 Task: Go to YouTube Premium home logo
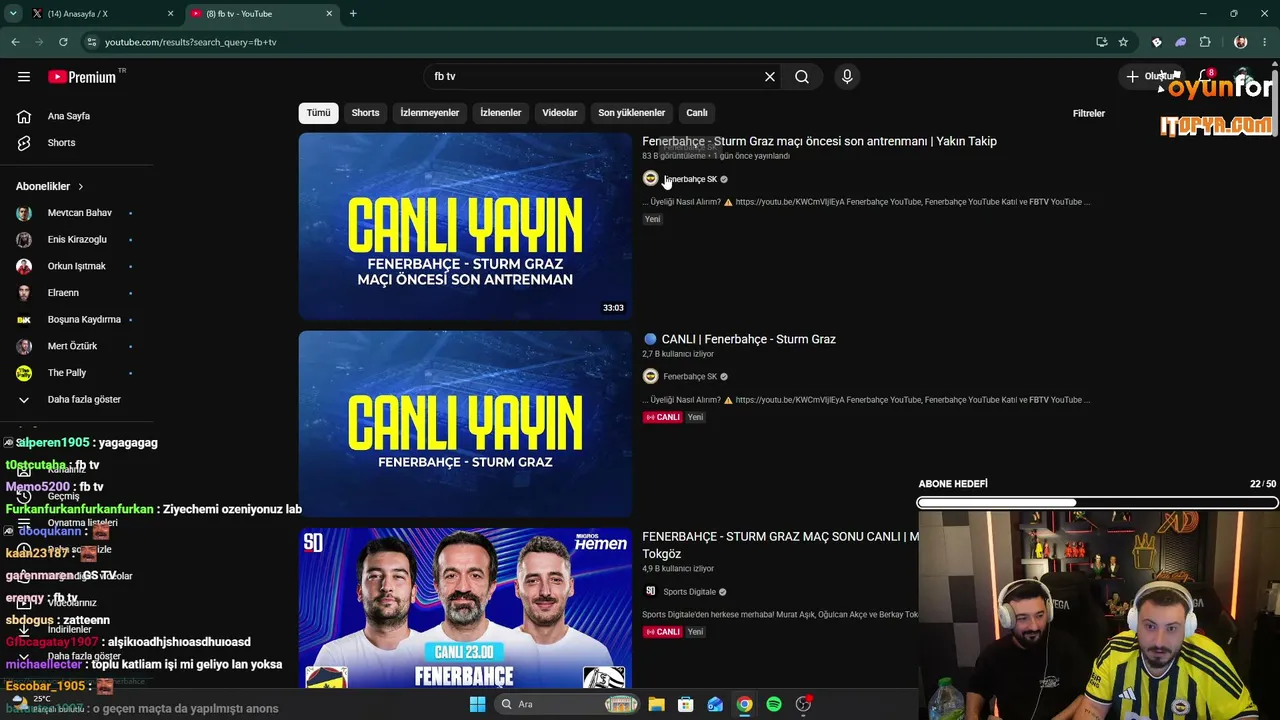coord(82,77)
